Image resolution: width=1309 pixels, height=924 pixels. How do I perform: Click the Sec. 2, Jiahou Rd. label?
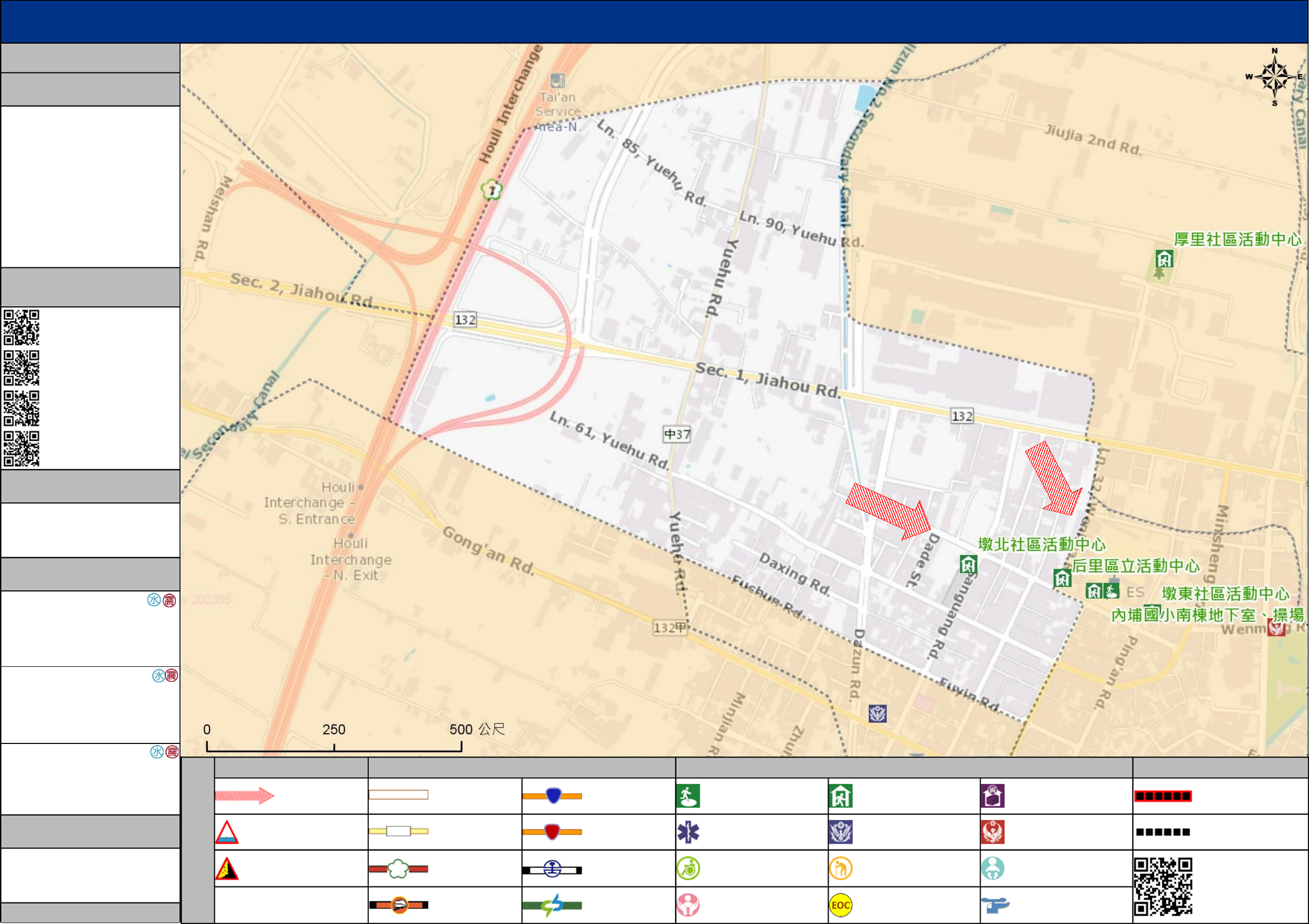(x=302, y=289)
